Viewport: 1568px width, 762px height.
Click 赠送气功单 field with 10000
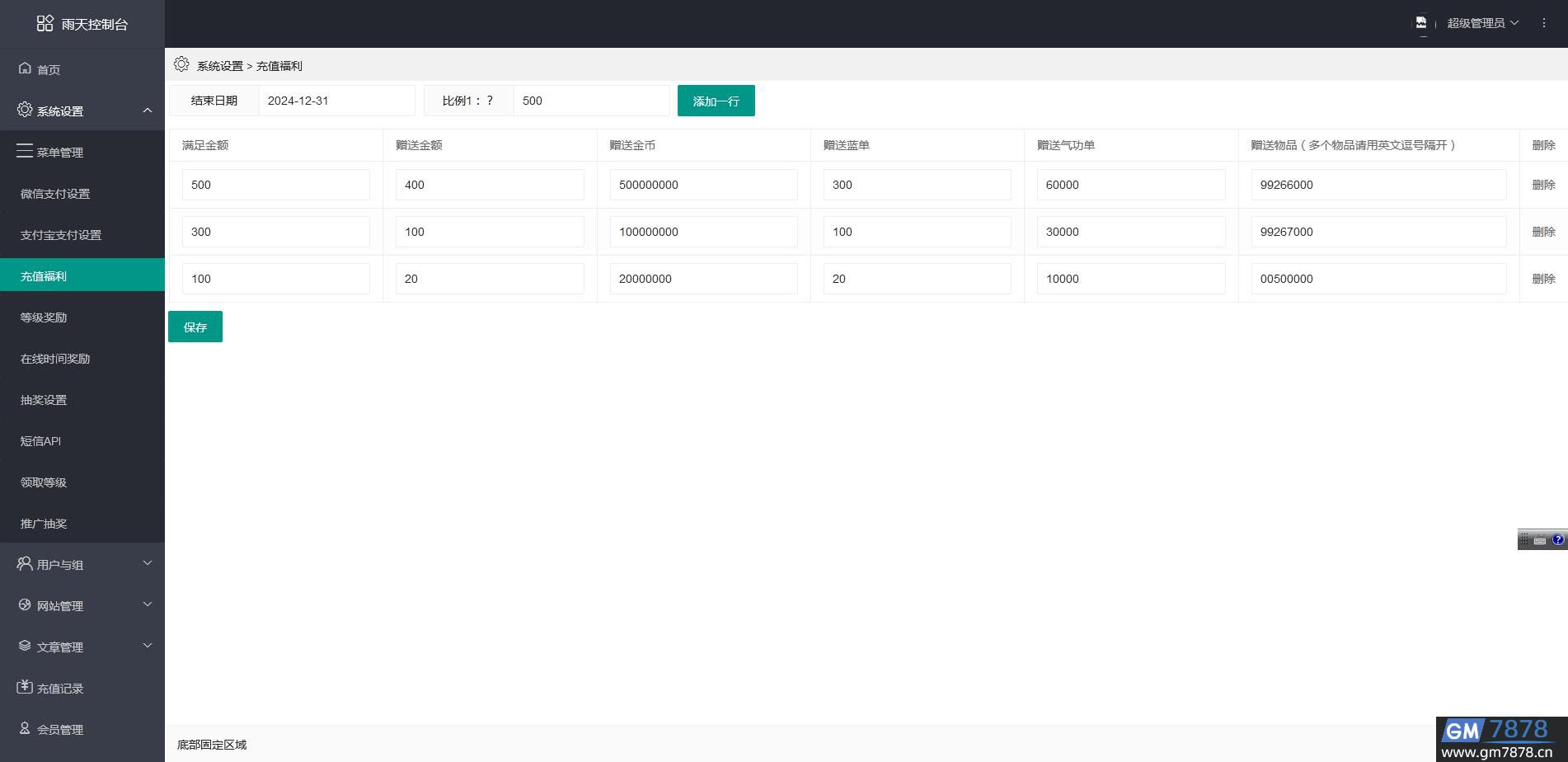point(1131,279)
